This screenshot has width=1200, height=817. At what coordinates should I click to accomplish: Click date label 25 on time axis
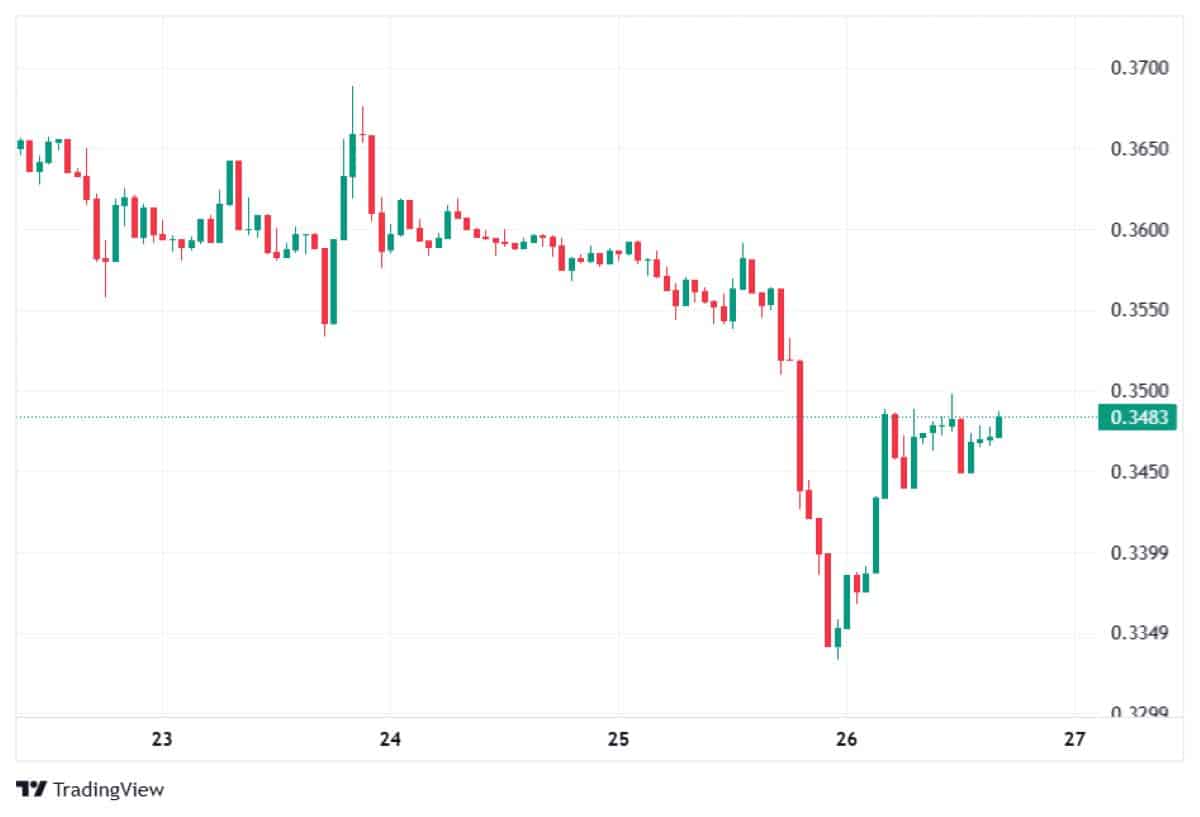coord(618,740)
